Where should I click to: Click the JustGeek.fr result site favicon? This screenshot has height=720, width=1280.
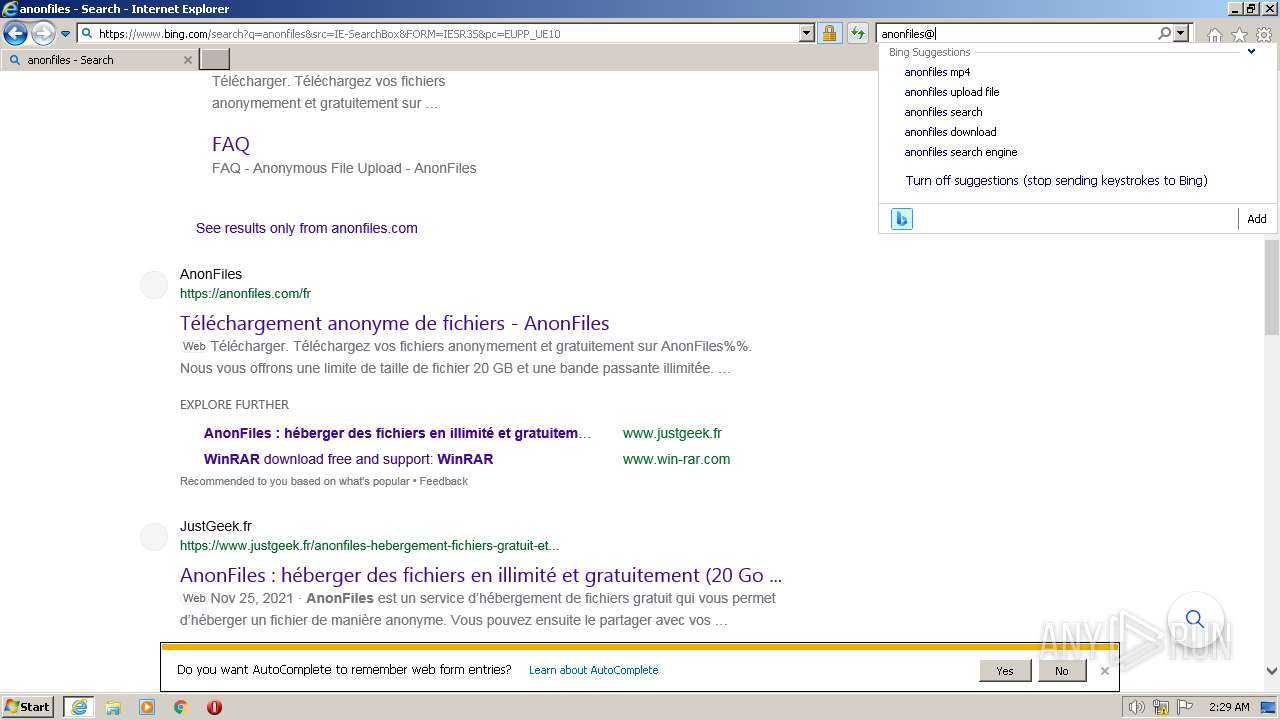(154, 536)
